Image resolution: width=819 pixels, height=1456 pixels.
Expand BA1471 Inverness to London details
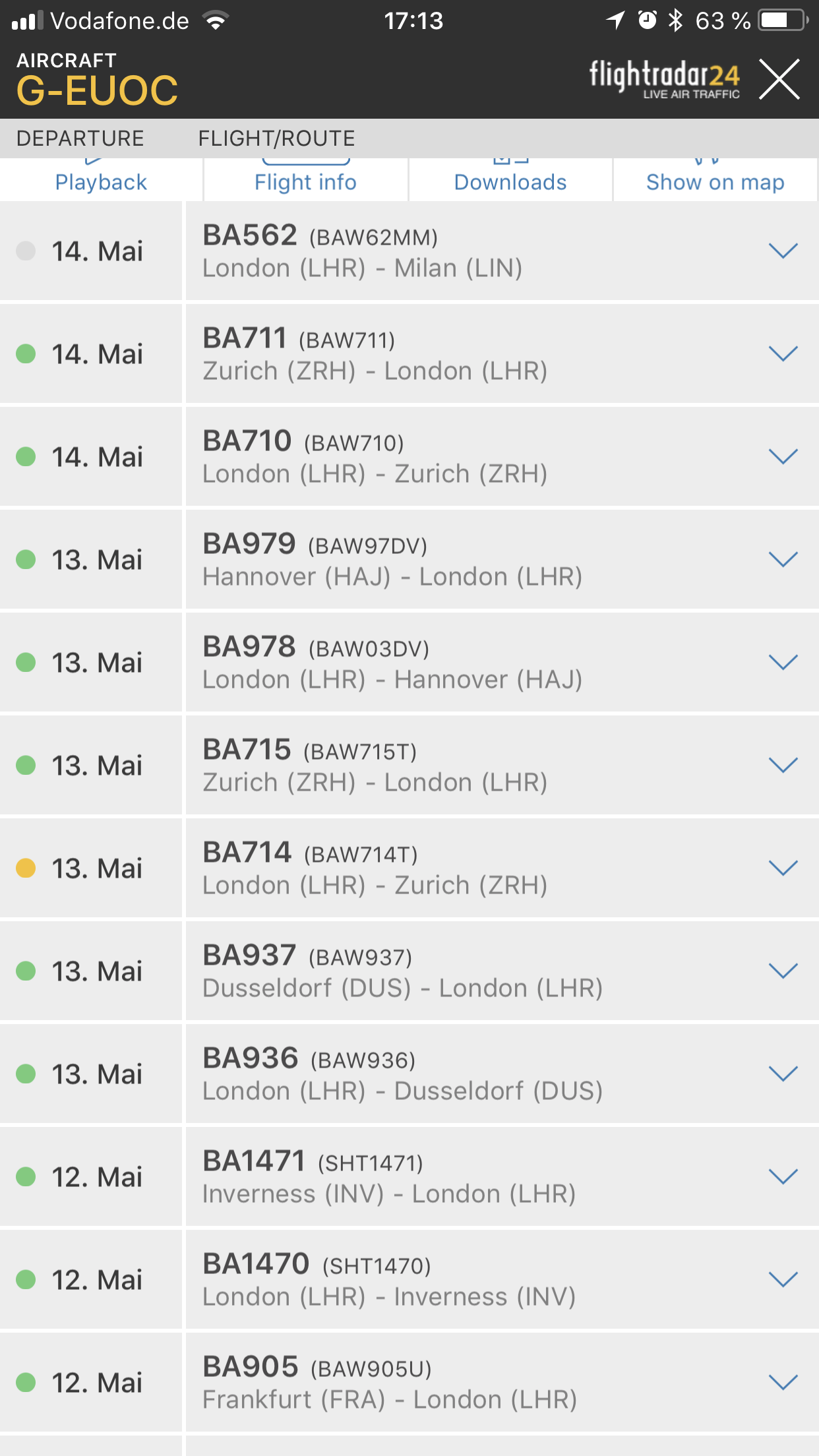[783, 1177]
